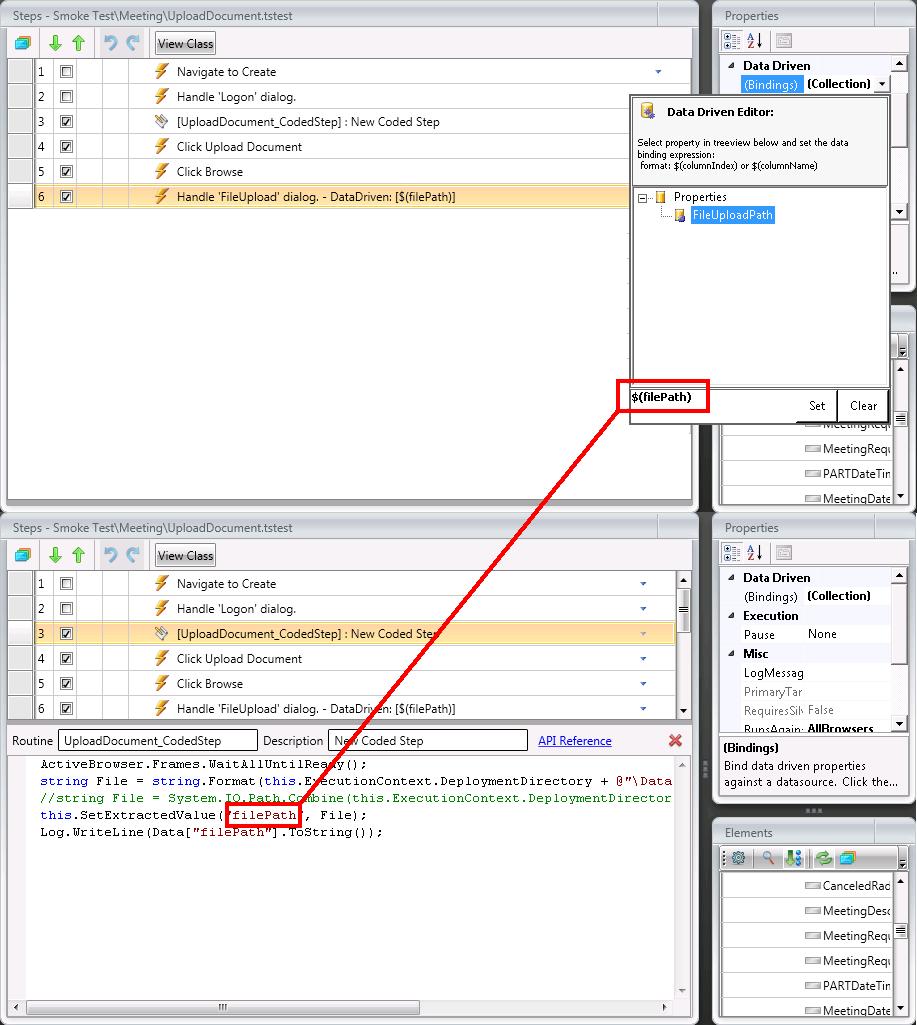Click View Class button in upper Steps panel
Viewport: 917px width, 1025px height.
click(x=186, y=44)
